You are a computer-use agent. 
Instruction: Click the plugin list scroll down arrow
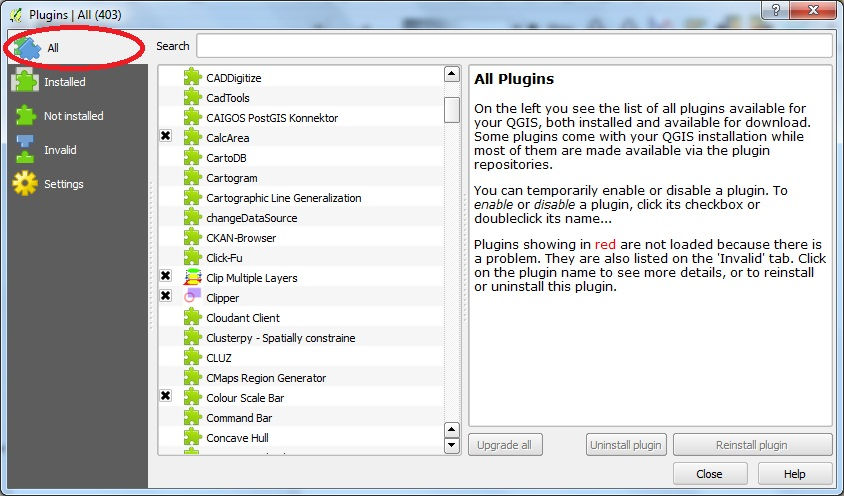click(x=452, y=445)
